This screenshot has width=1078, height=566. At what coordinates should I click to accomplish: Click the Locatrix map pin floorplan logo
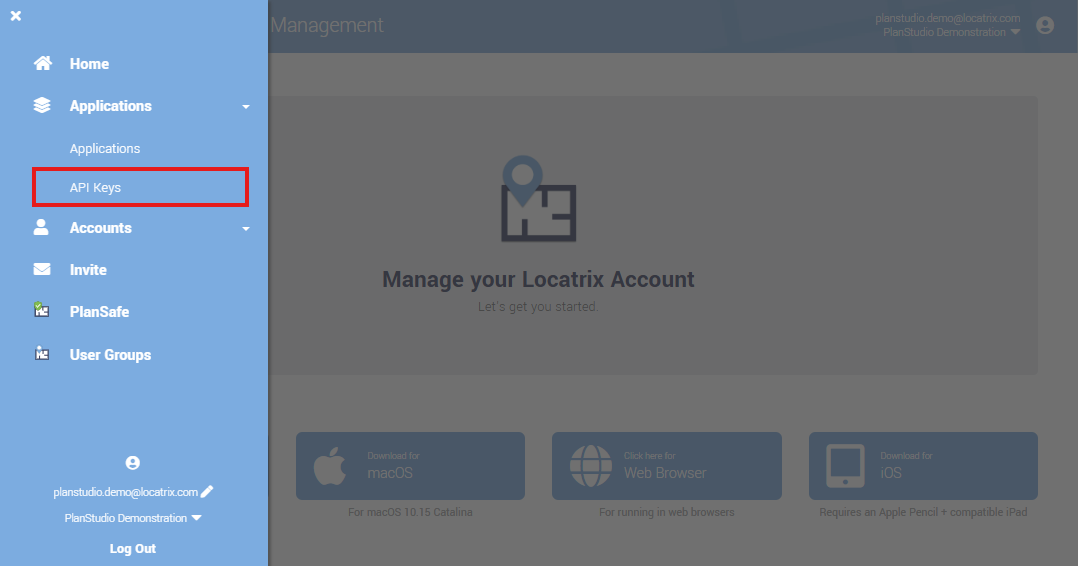[538, 199]
